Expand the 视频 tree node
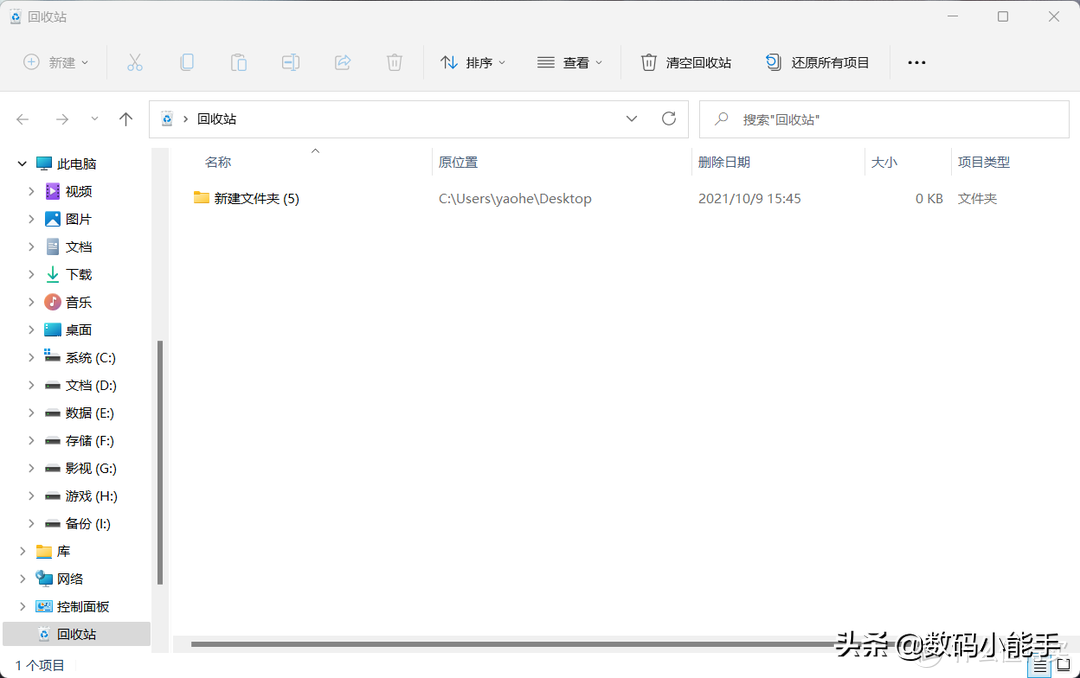 (31, 191)
